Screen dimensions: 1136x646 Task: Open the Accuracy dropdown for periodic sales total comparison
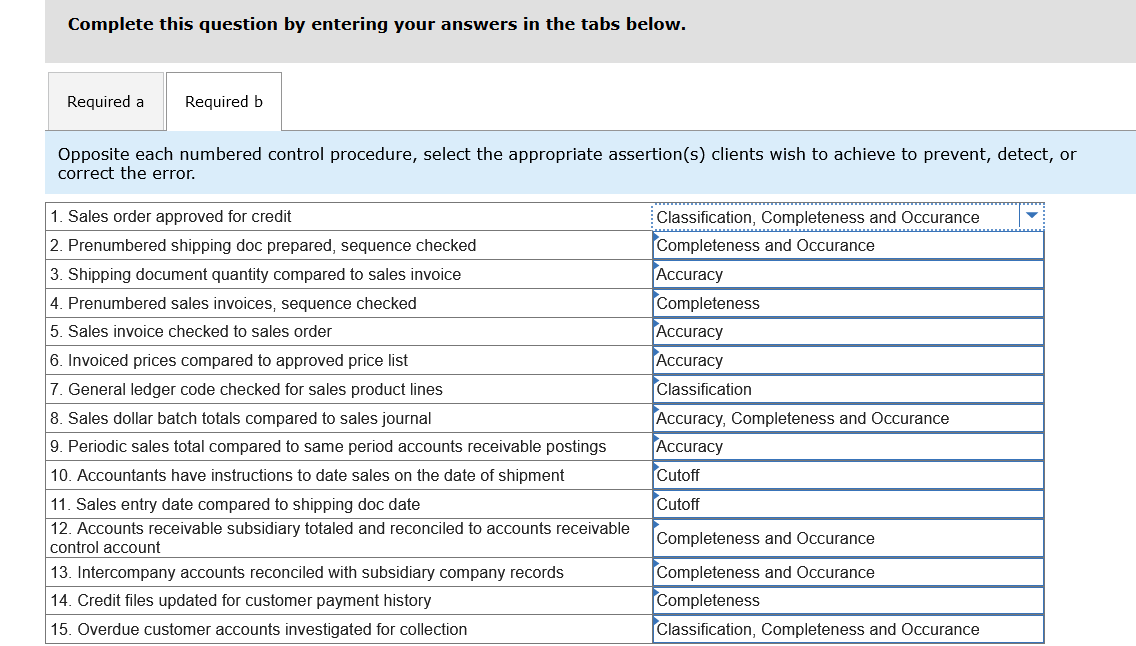[x=848, y=446]
